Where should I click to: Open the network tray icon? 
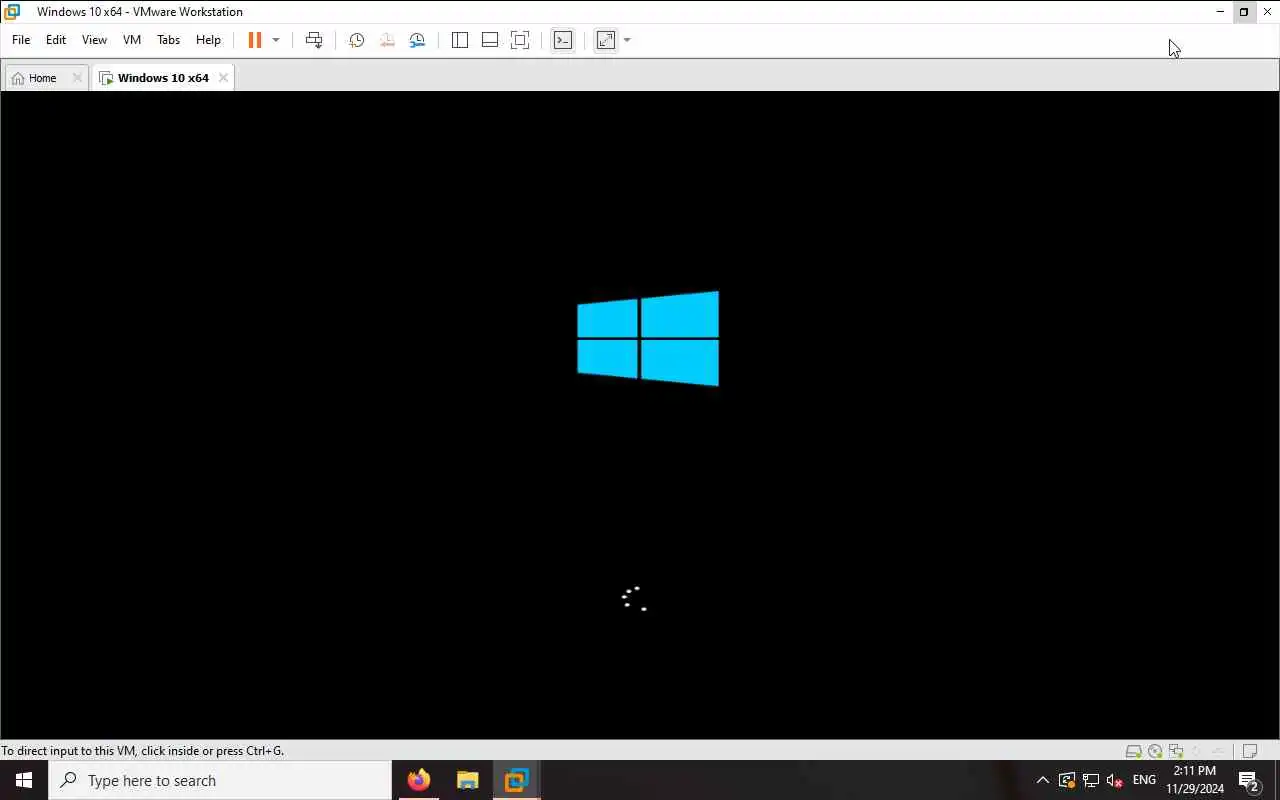pos(1091,780)
